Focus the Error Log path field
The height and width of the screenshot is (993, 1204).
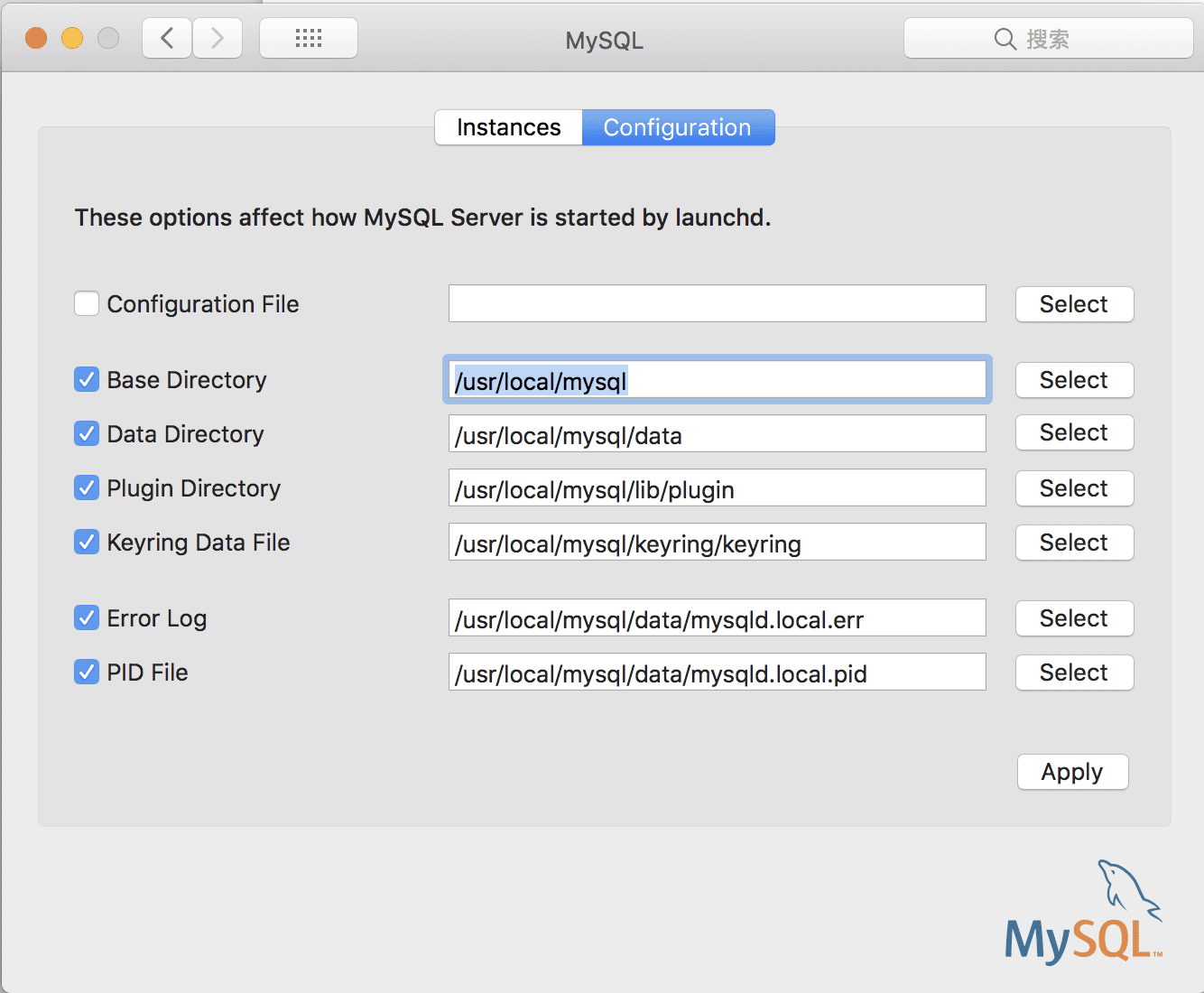(x=717, y=618)
